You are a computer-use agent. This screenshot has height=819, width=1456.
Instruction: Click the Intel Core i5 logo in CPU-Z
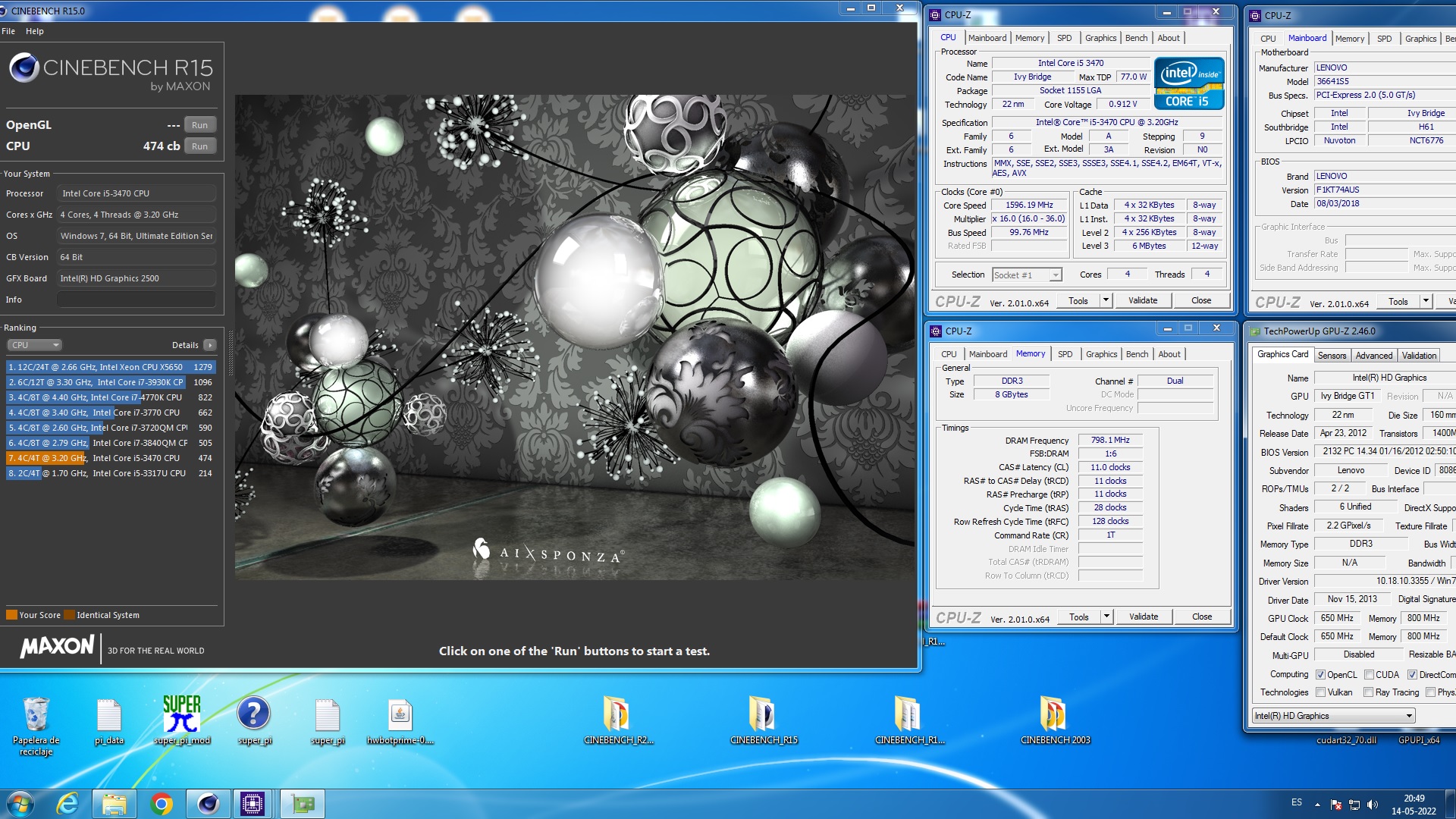1189,83
